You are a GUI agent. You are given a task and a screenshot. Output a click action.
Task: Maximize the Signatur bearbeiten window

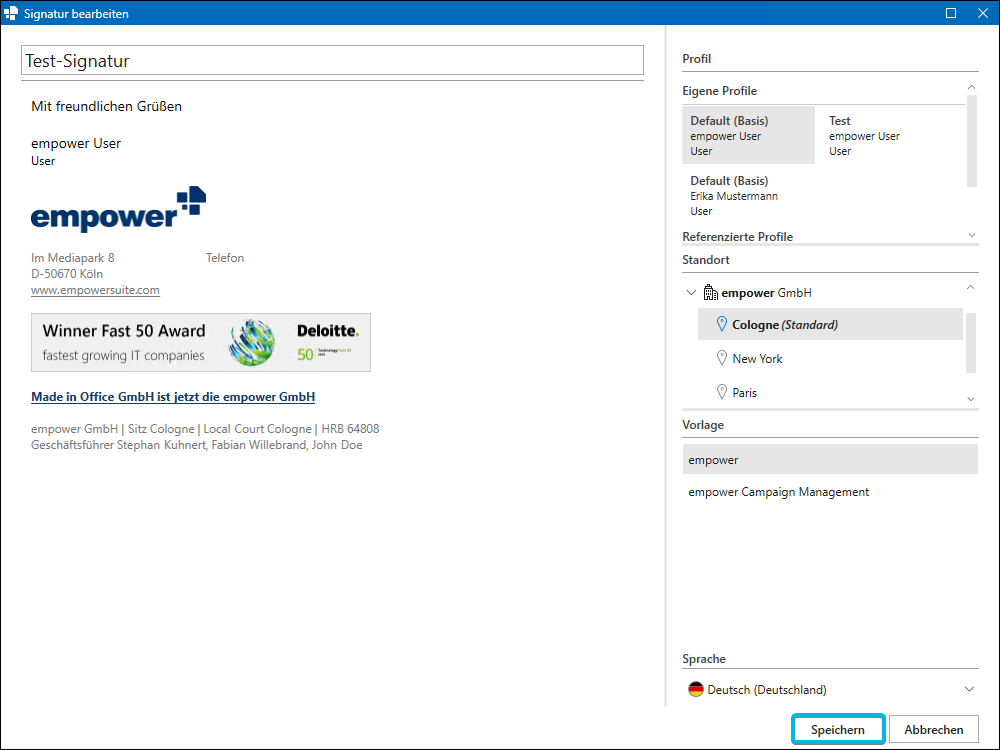[x=951, y=13]
